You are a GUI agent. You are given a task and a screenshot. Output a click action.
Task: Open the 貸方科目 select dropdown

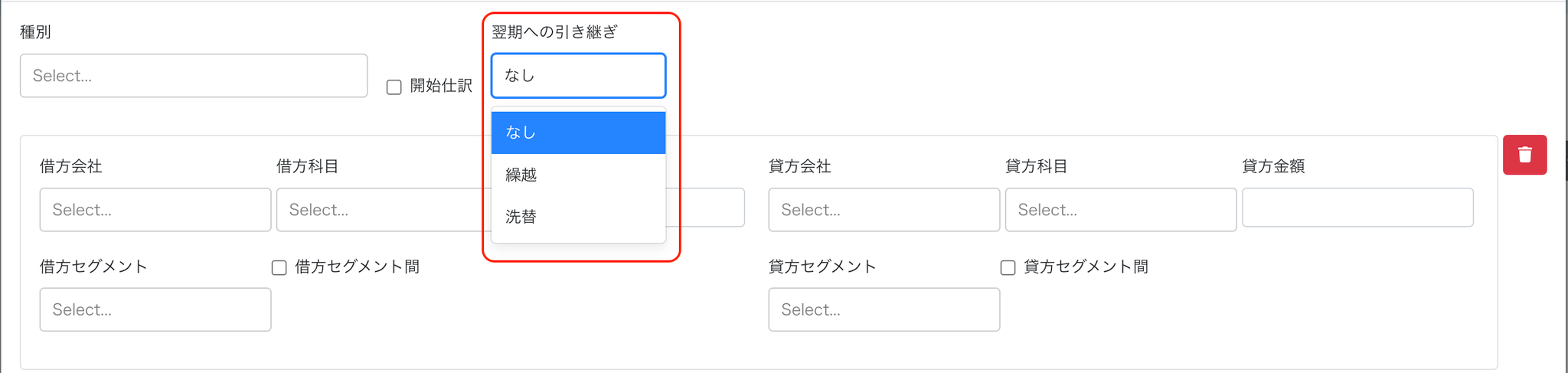tap(1121, 210)
